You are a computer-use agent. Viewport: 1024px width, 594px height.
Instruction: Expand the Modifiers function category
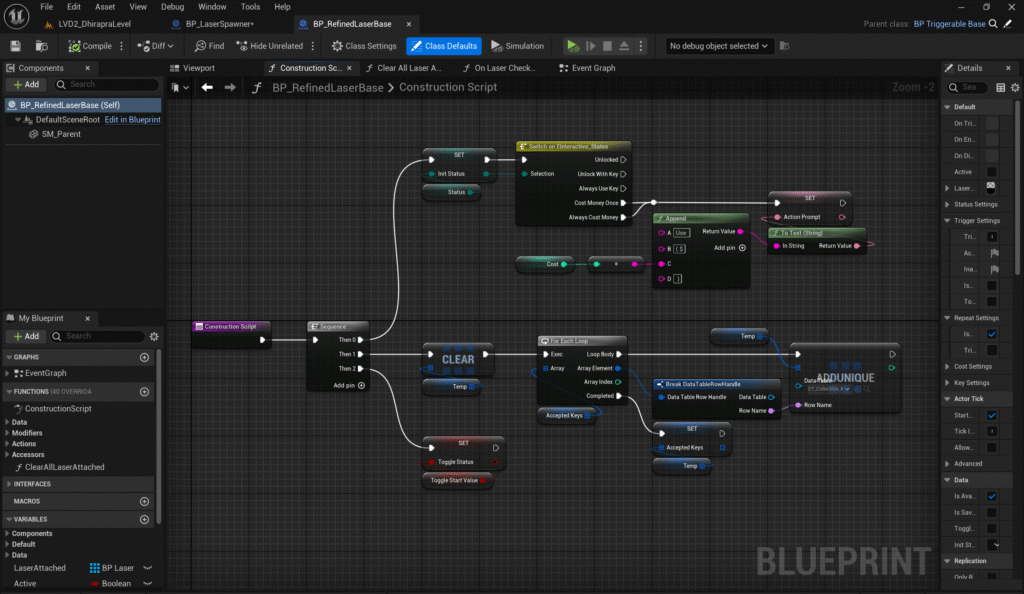click(x=7, y=433)
